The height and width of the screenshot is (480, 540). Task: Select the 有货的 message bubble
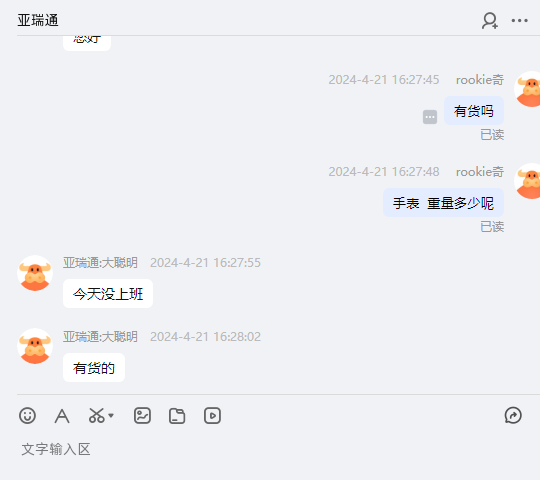click(x=94, y=368)
